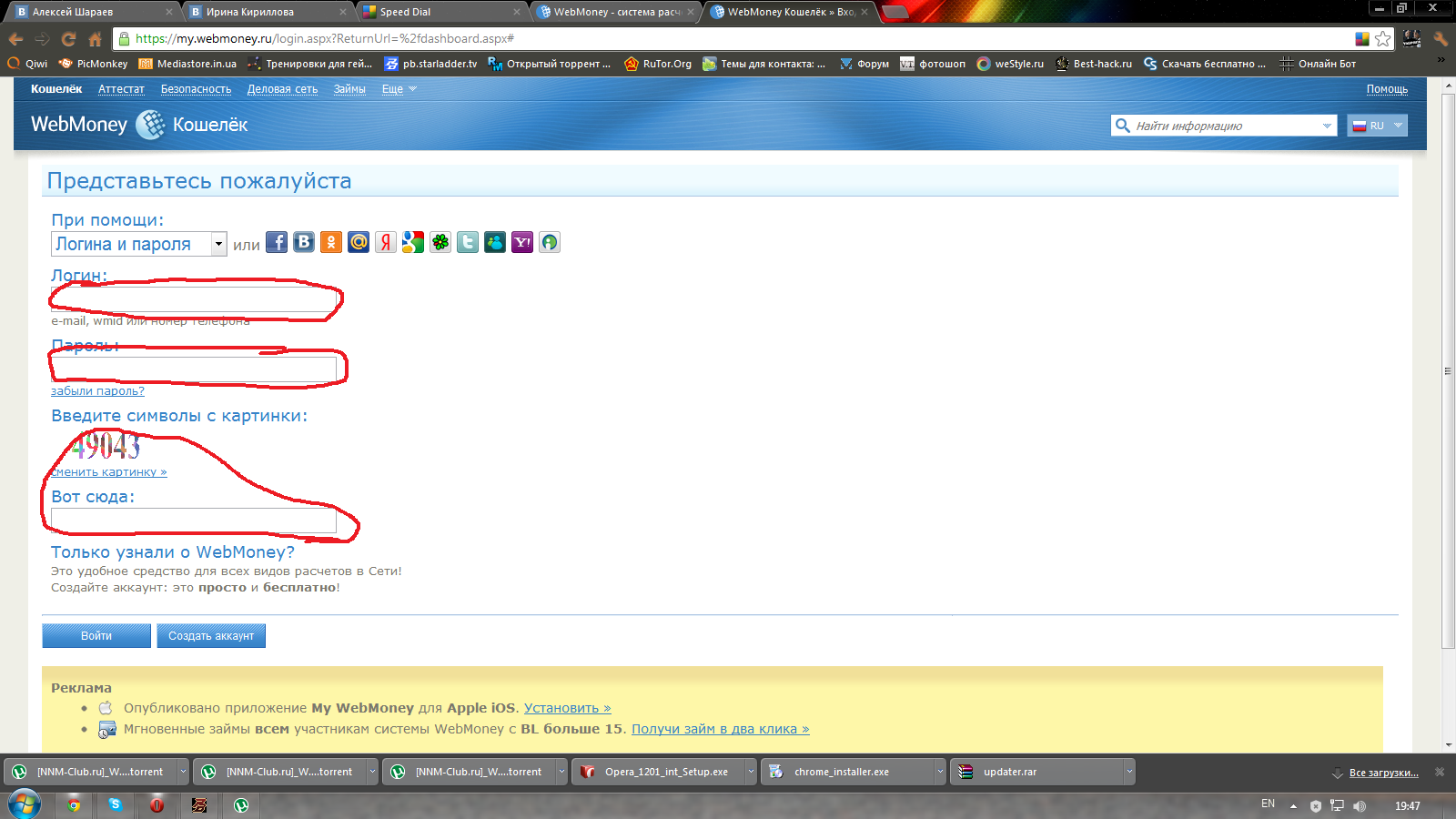Show hidden system tray icons arrow
The image size is (1456, 819).
1293,806
